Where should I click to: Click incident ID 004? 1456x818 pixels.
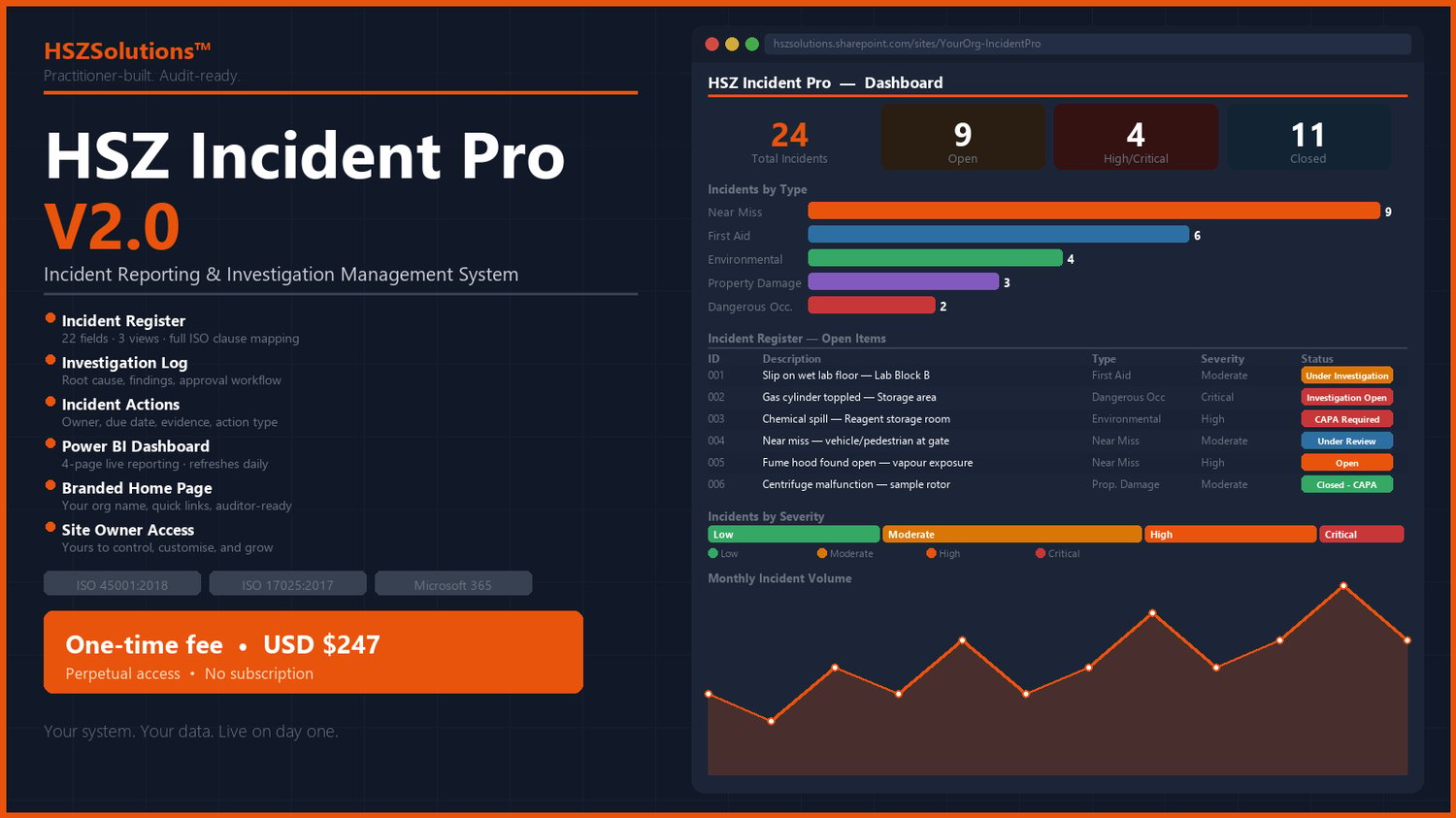[716, 441]
